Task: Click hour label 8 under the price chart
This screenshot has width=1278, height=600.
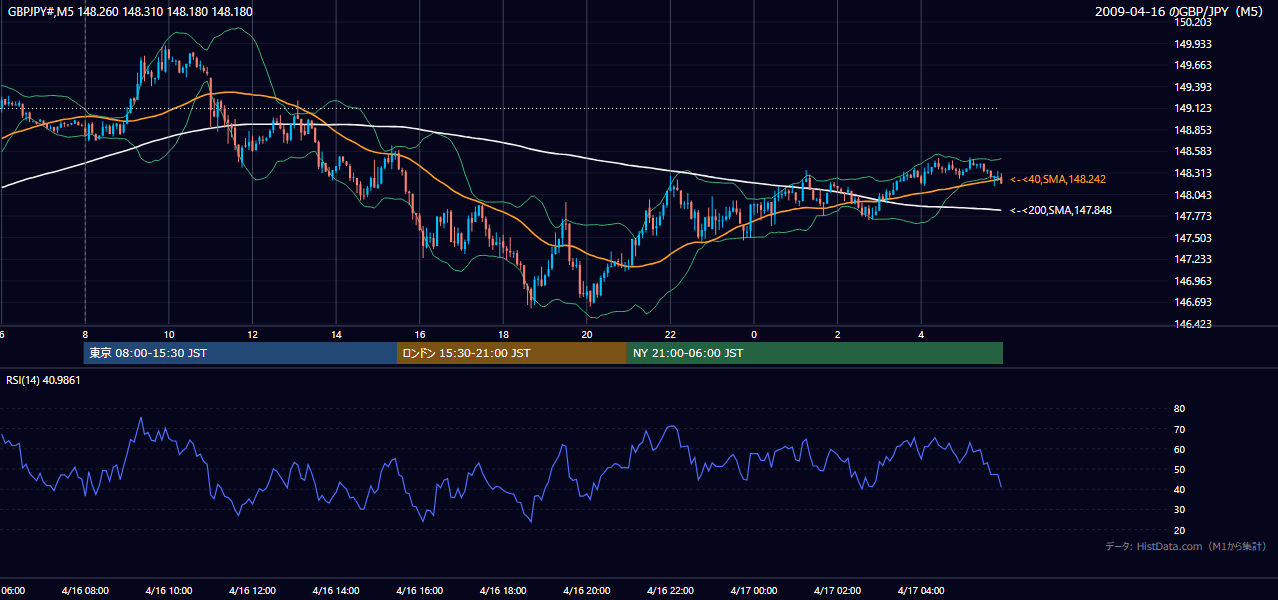Action: (85, 334)
